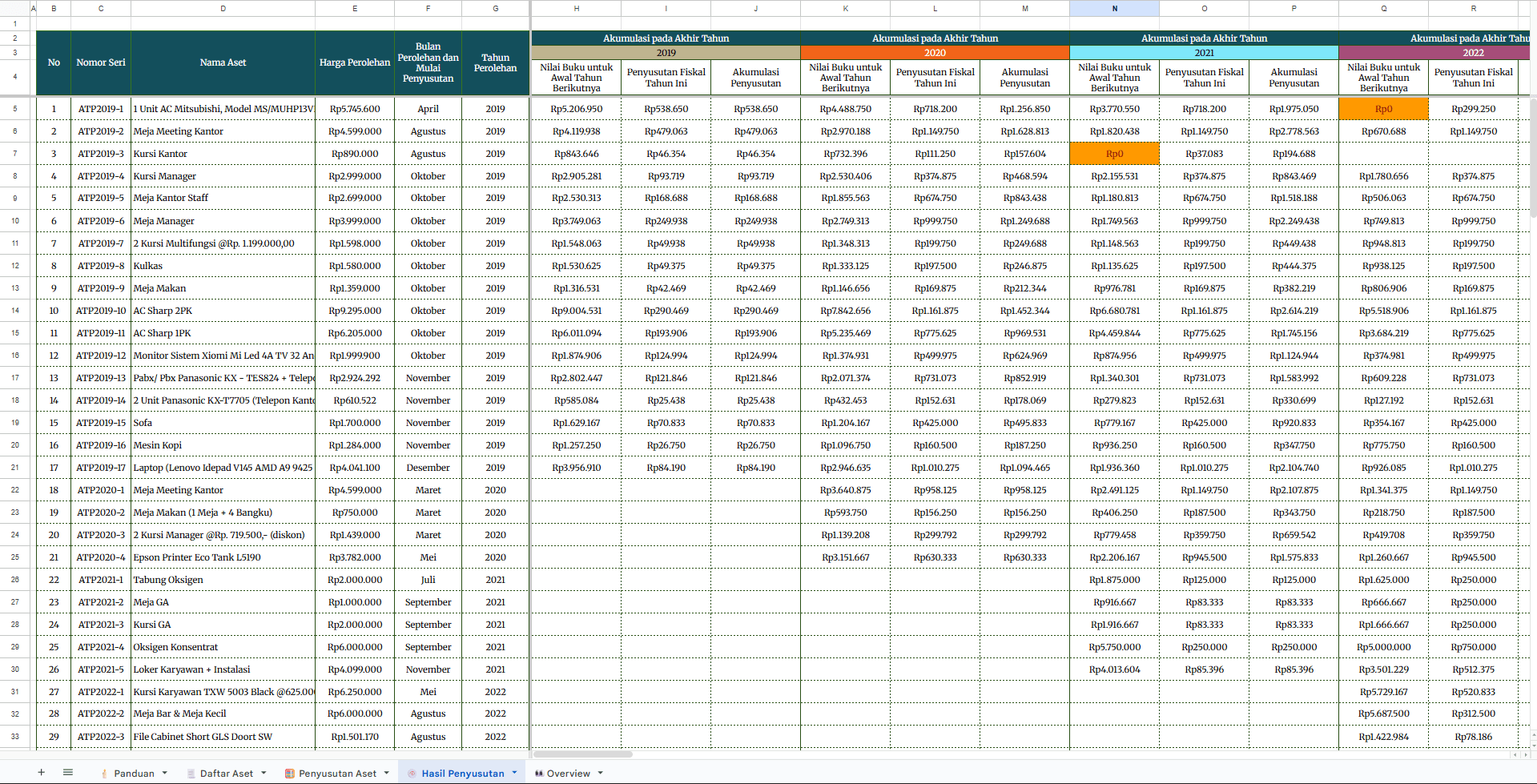This screenshot has width=1537, height=784.
Task: Click the Oksigen Konsentrat asset name cell
Action: (x=223, y=646)
